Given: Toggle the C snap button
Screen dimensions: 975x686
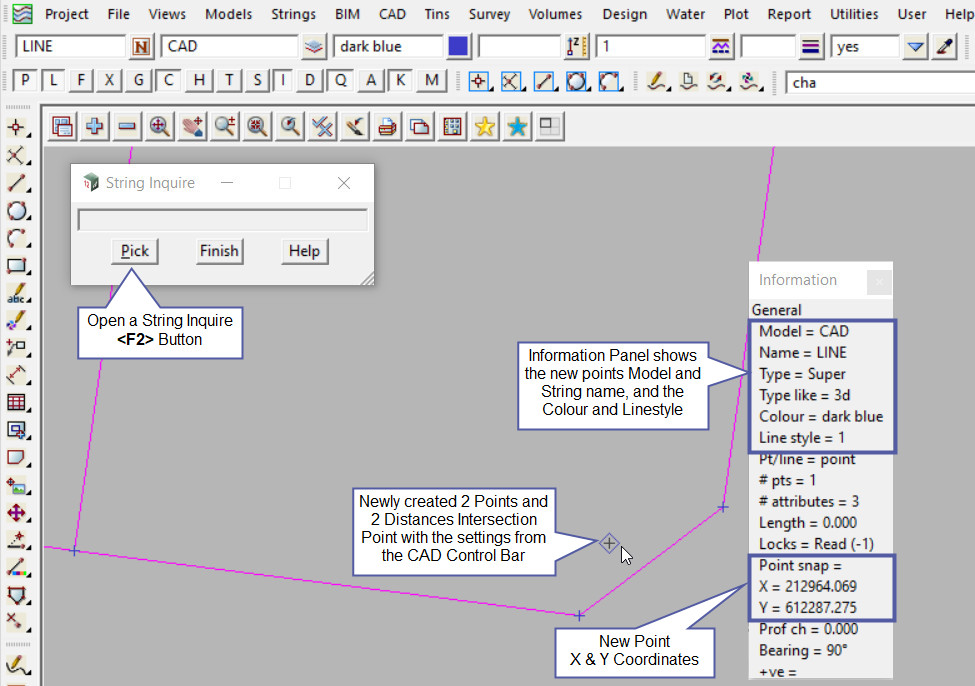Looking at the screenshot, I should coord(170,81).
